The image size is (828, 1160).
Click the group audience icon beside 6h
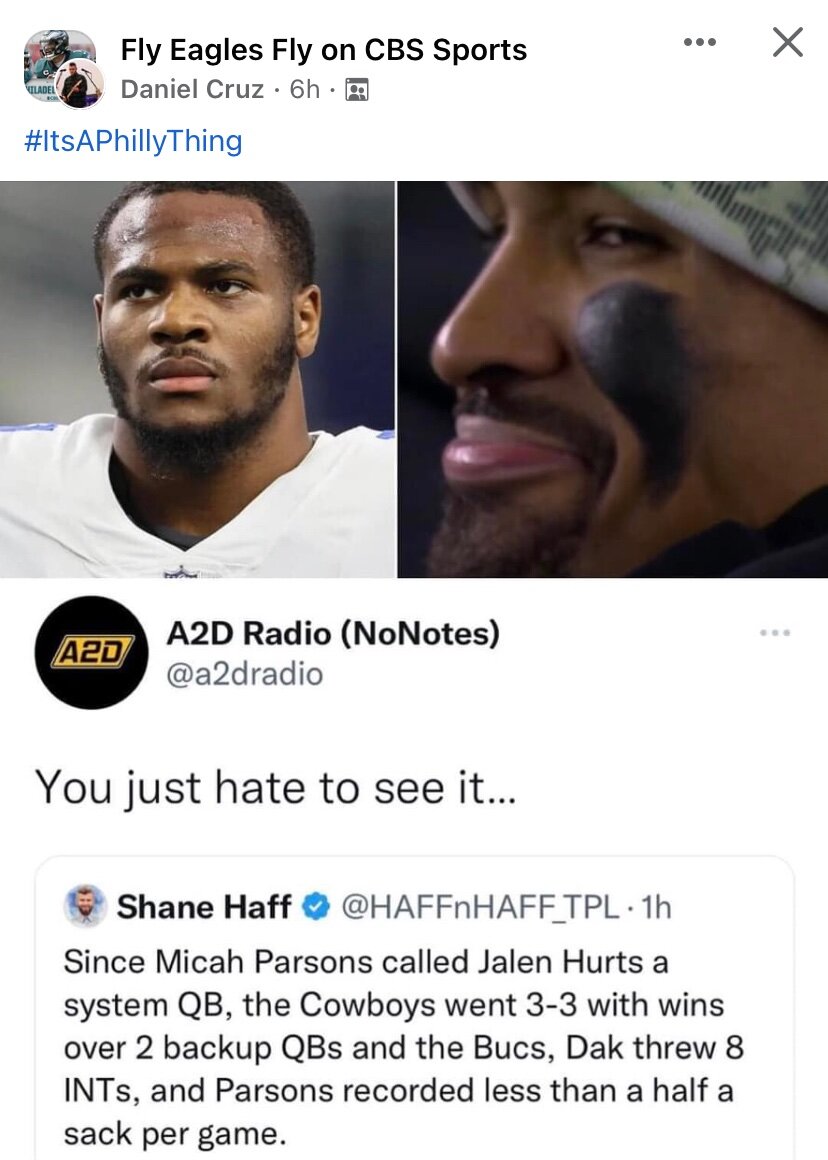click(357, 90)
